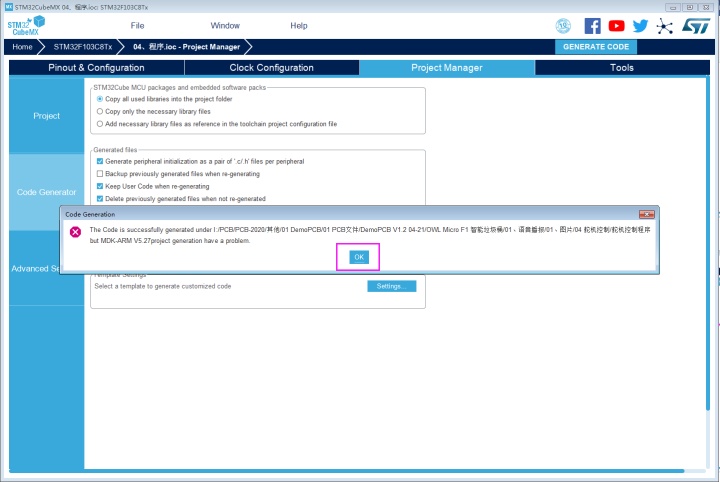Open the Window menu
The width and height of the screenshot is (720, 482).
coord(225,26)
